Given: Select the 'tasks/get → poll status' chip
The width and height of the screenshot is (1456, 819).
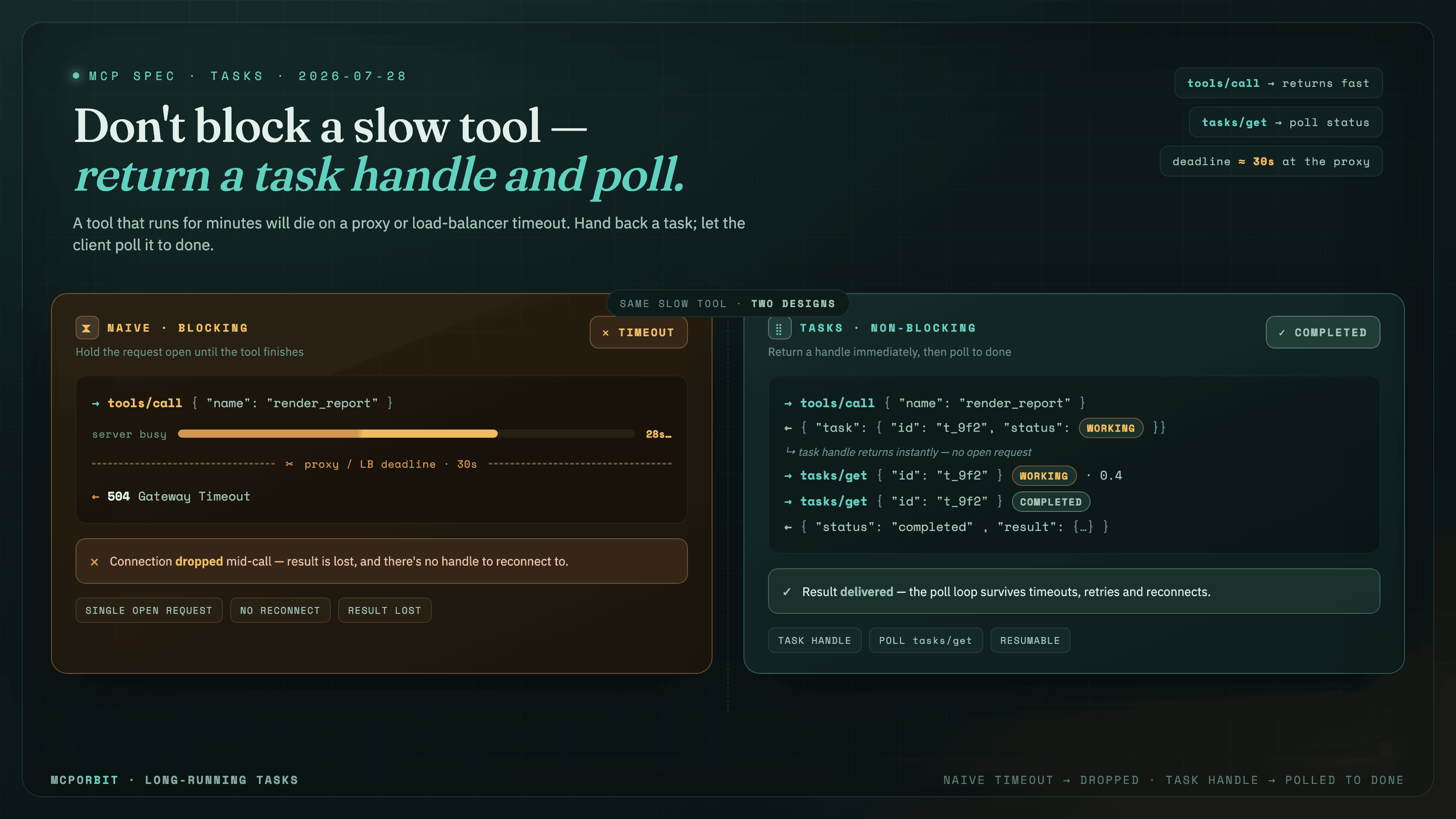Looking at the screenshot, I should point(1286,122).
